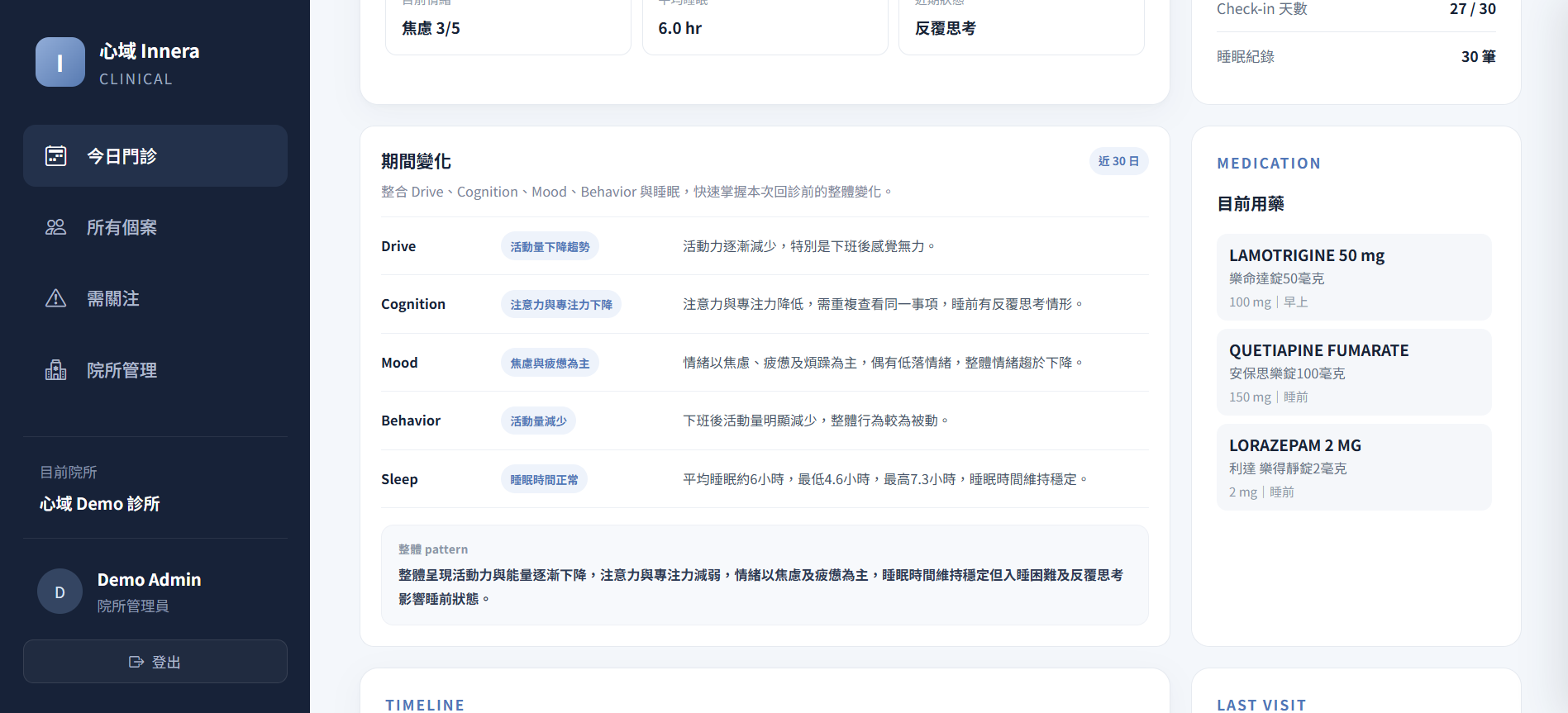Click the 活動量減少 tag
The width and height of the screenshot is (1568, 713).
(538, 421)
